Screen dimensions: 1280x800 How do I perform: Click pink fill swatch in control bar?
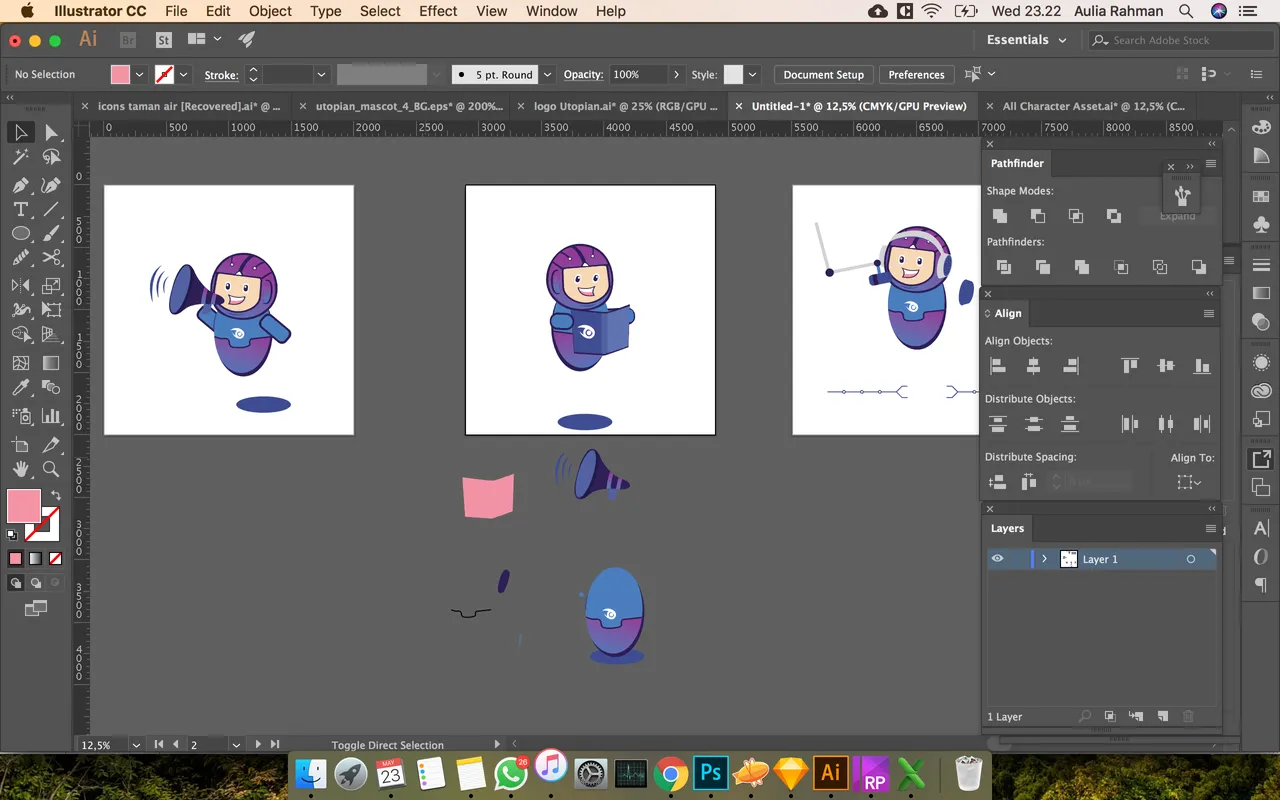pos(120,75)
